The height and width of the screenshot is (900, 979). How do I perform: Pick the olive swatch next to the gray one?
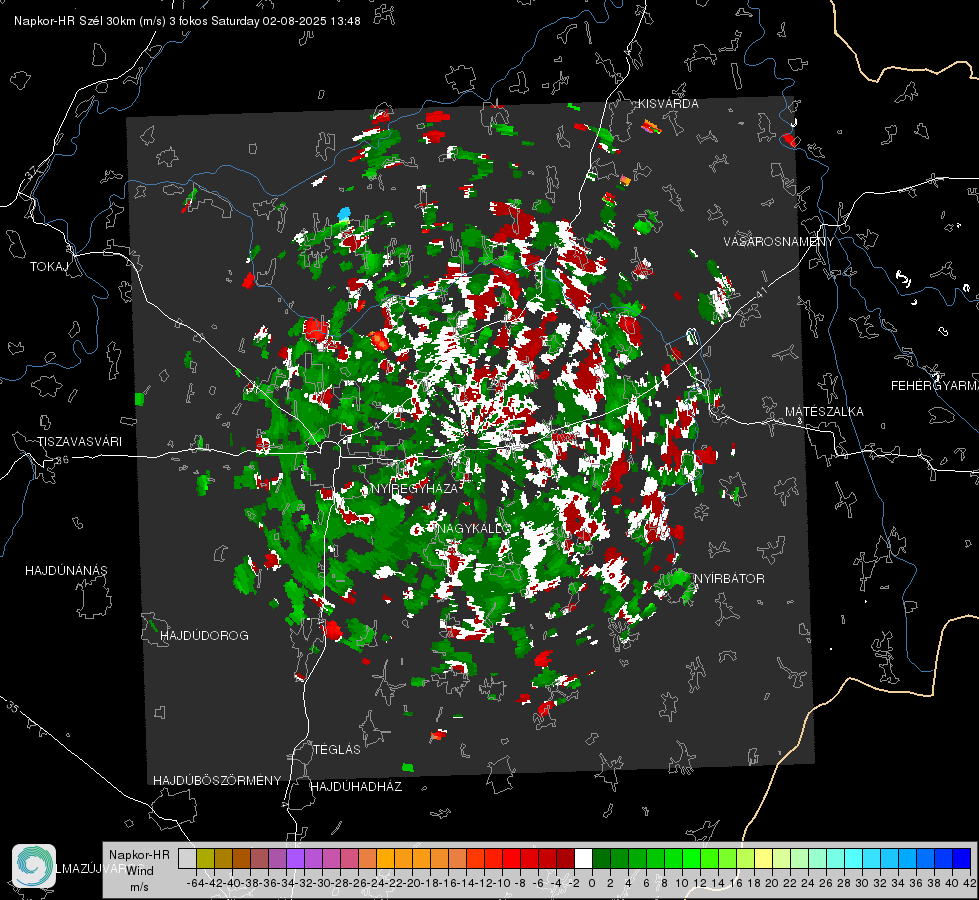pyautogui.click(x=205, y=858)
